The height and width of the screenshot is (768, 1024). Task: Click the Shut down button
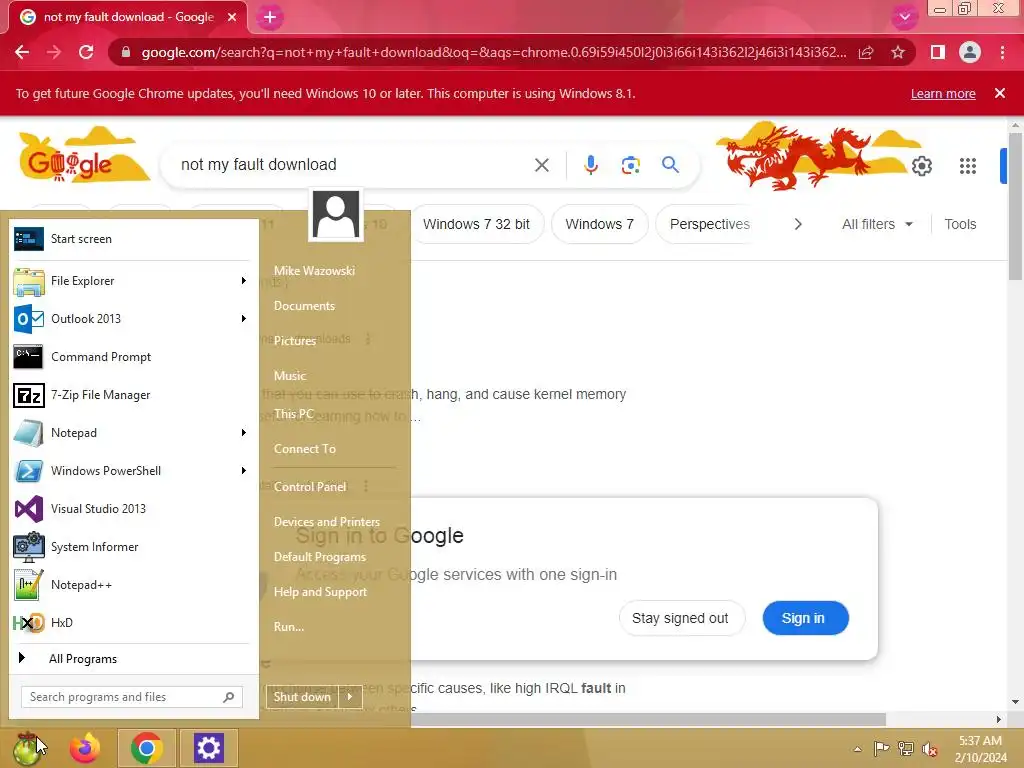pos(302,697)
